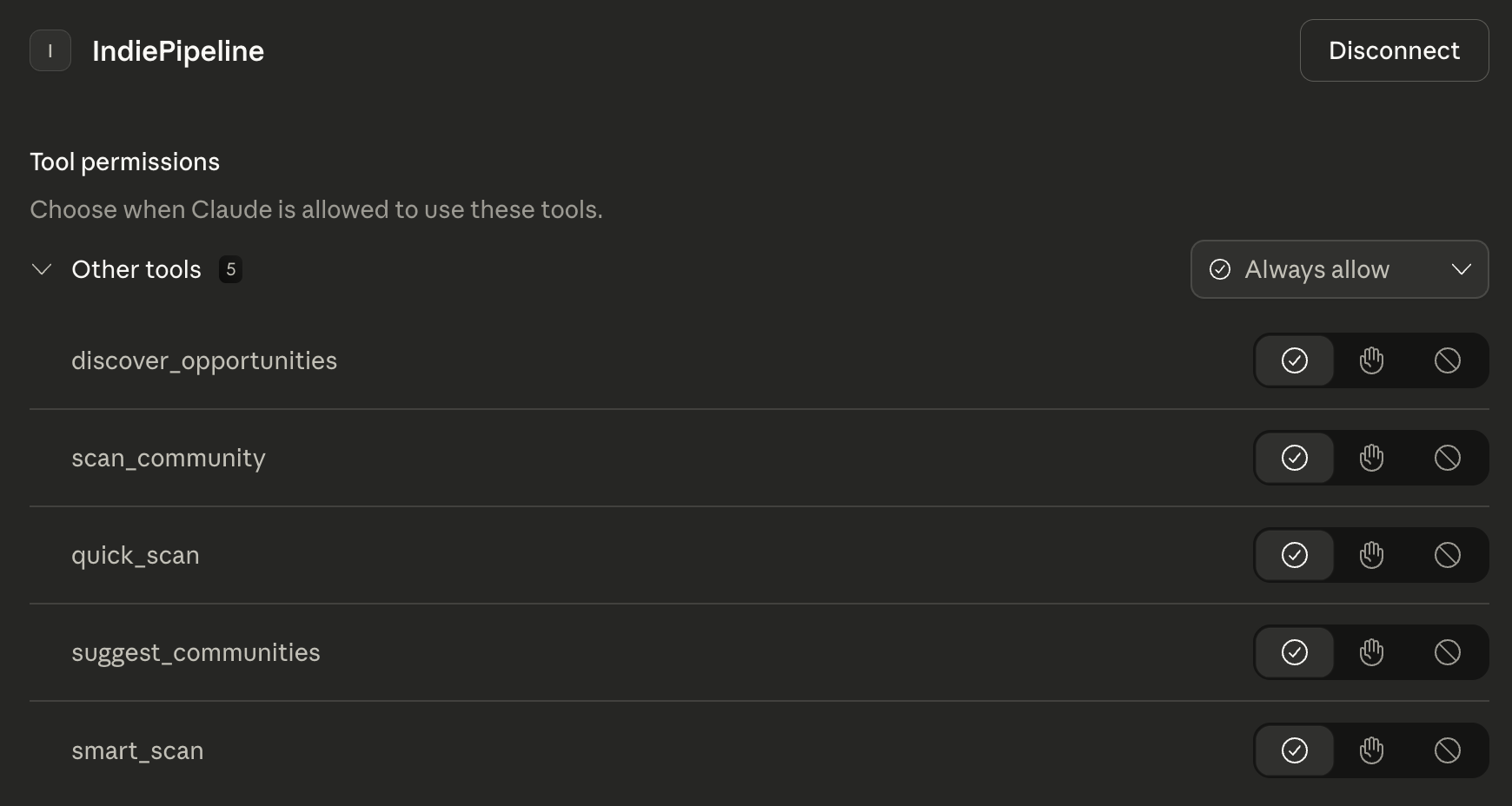
Task: Enable always allow for quick_scan
Action: coord(1294,555)
